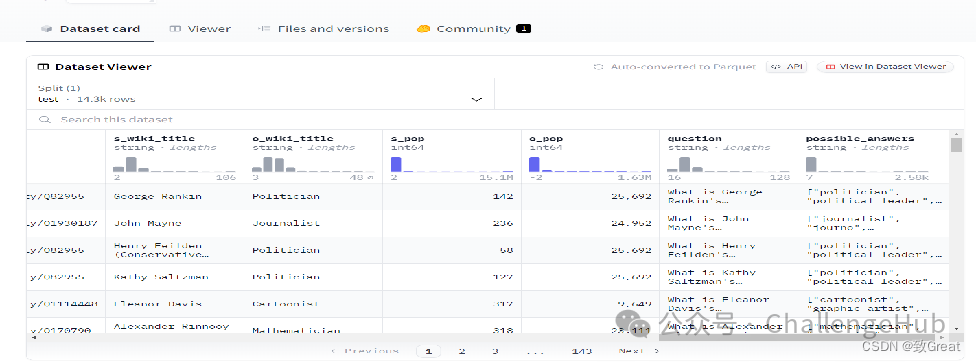Click the "cartoonist" possible answers cell
The height and width of the screenshot is (362, 976).
coord(874,304)
